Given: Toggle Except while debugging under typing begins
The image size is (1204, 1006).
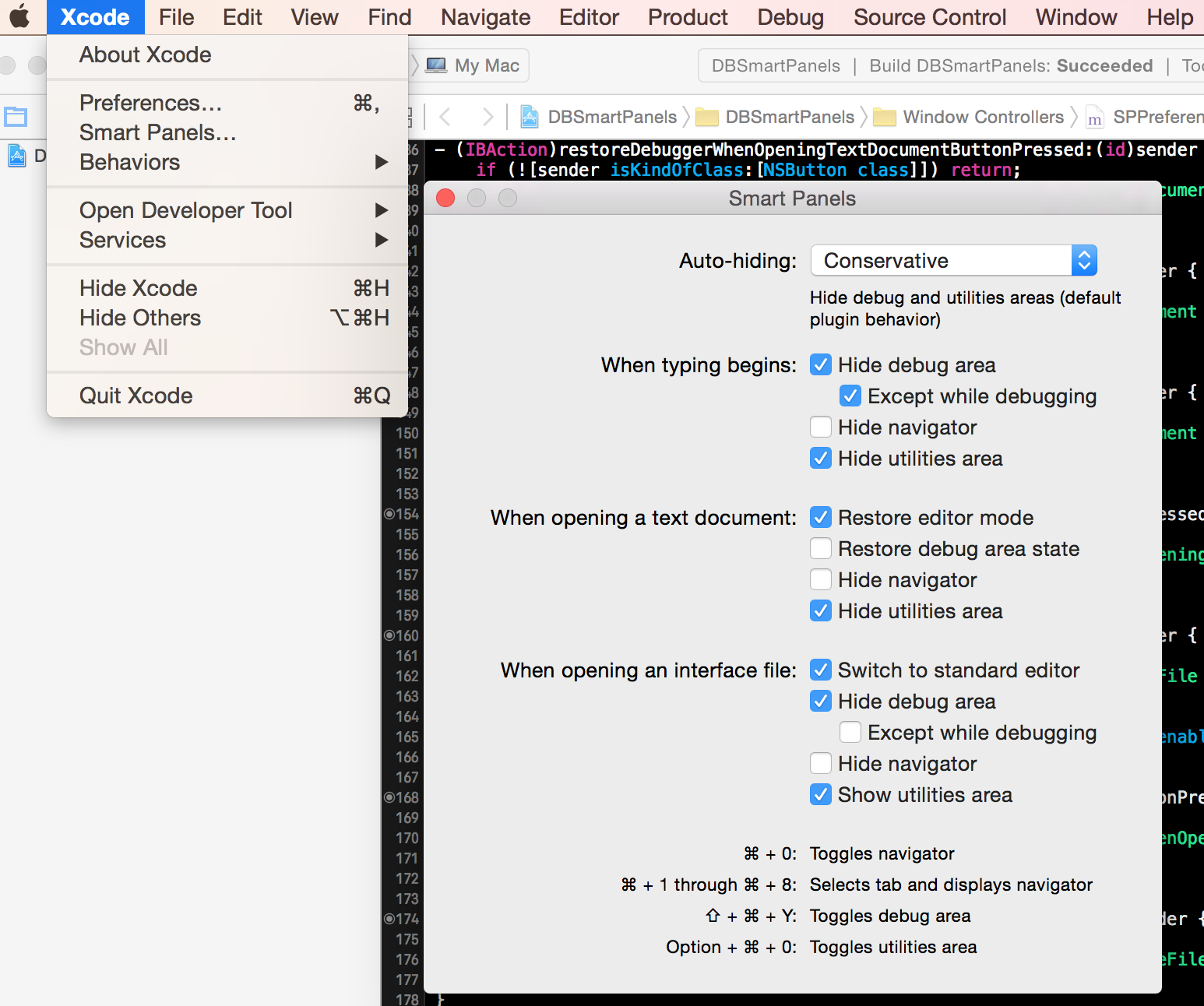Looking at the screenshot, I should click(x=850, y=396).
